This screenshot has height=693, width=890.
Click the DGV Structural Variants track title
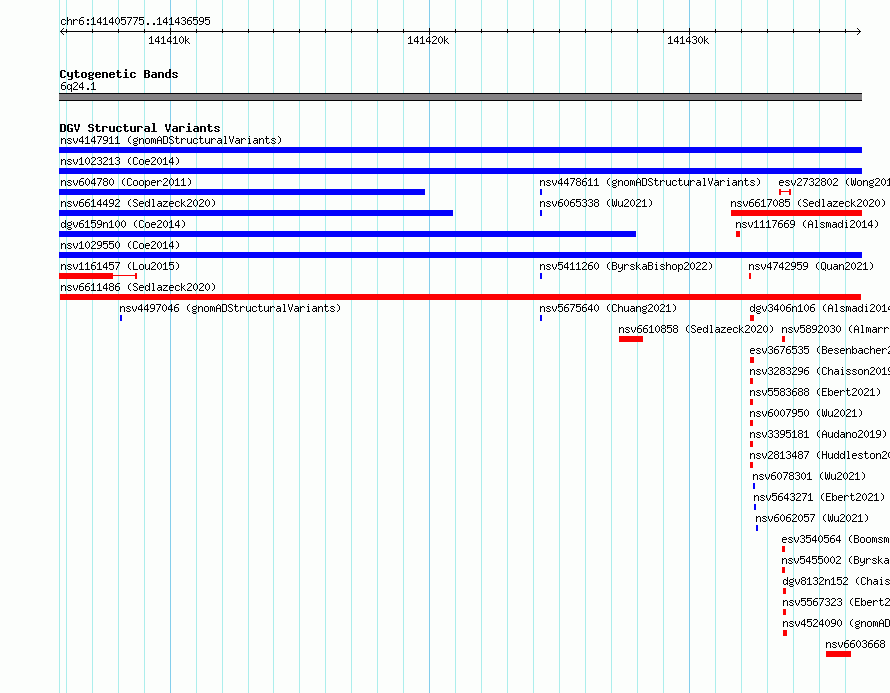tap(140, 128)
